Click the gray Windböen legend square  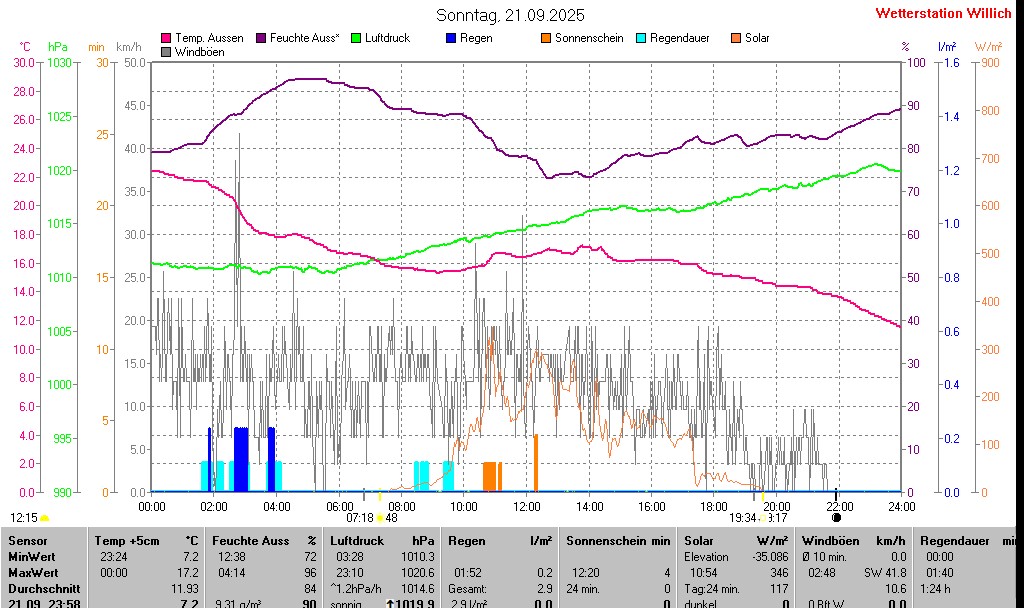pyautogui.click(x=166, y=52)
